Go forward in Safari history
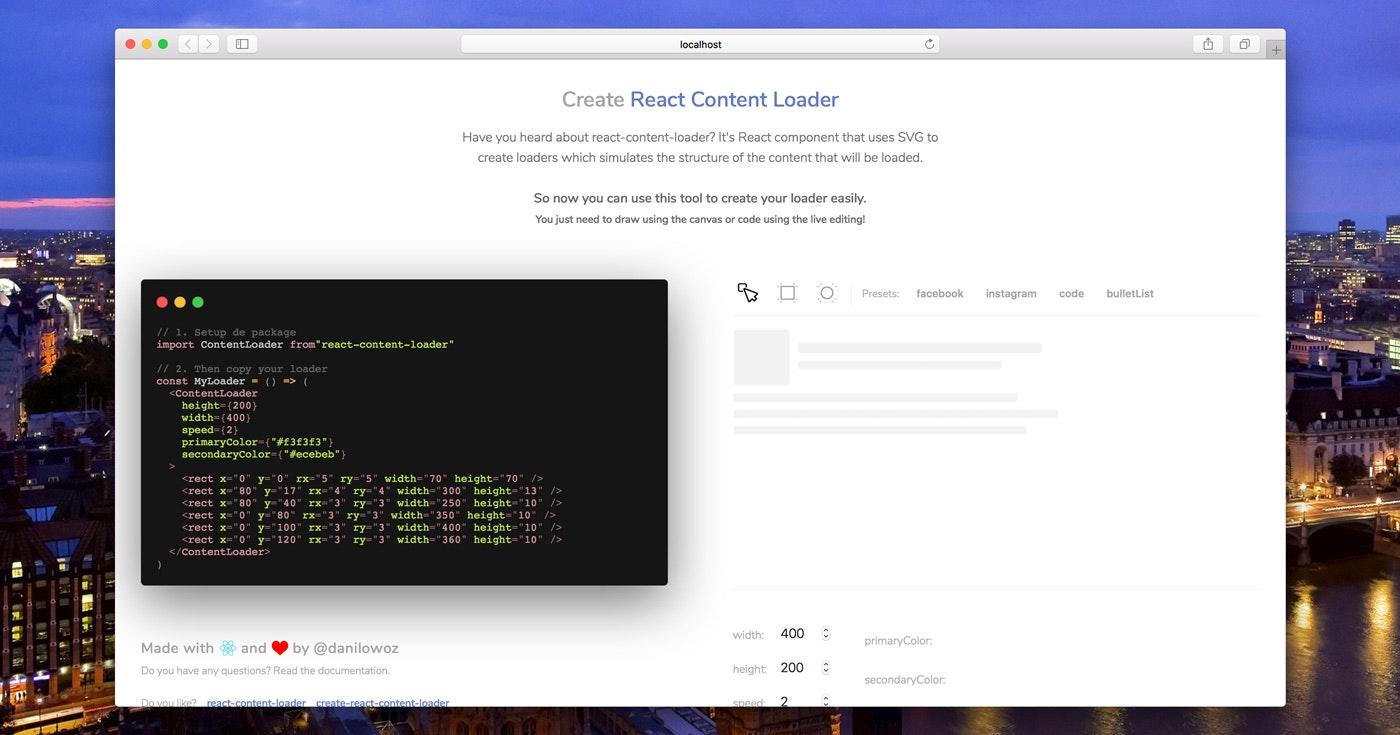 (x=209, y=44)
